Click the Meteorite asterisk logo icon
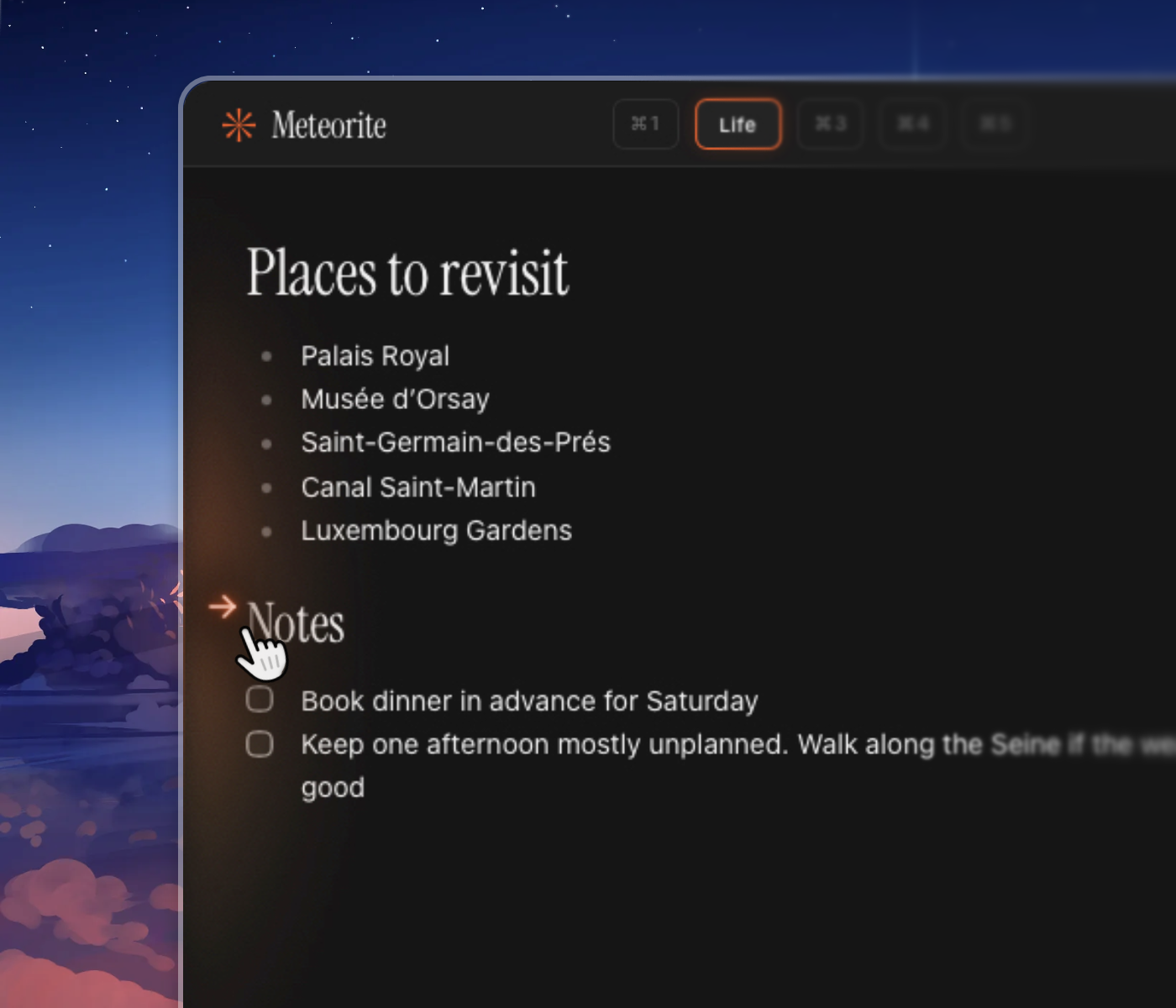 point(239,125)
